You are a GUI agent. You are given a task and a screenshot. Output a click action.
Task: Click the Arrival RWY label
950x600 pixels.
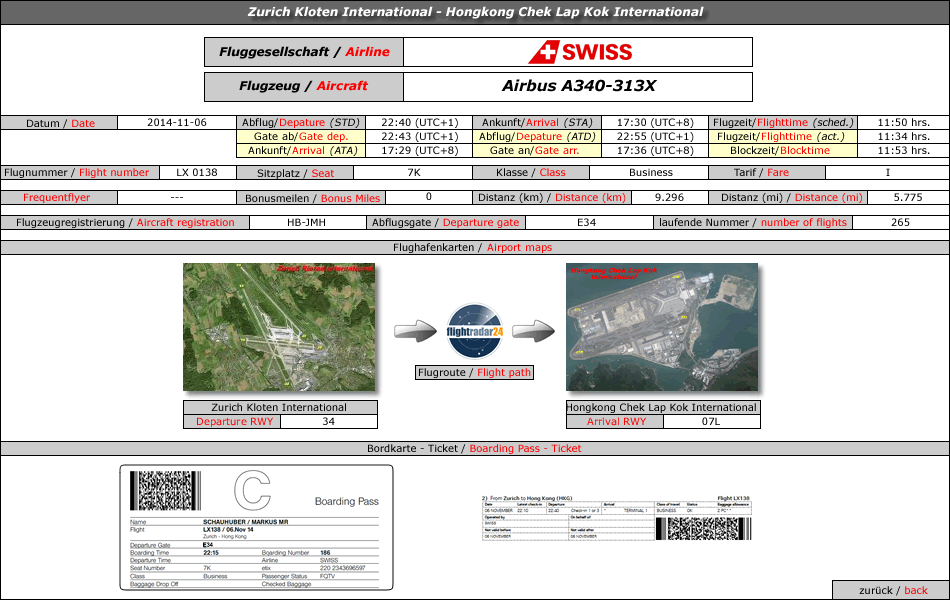[616, 421]
